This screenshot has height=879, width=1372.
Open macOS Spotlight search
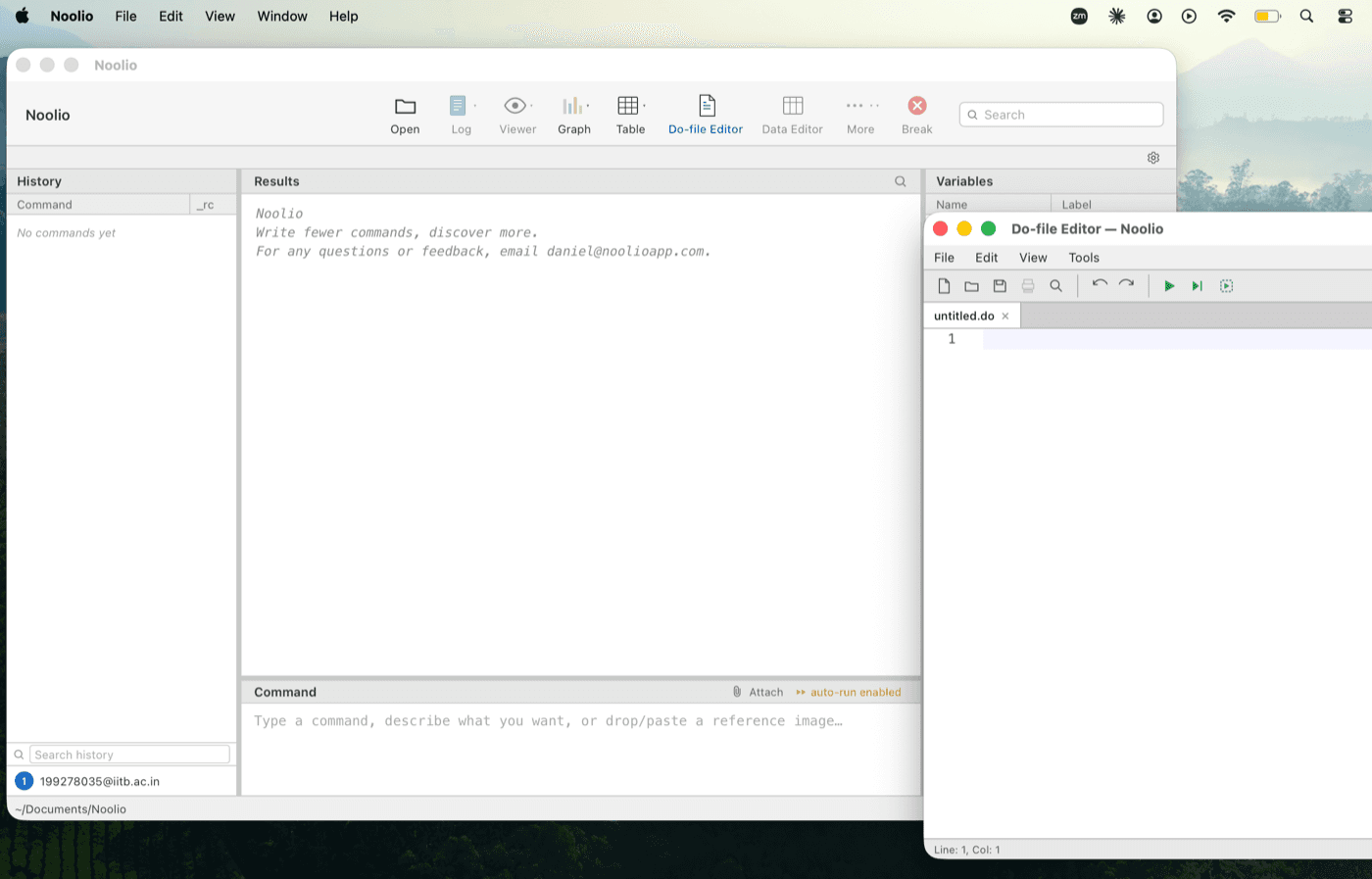tap(1306, 16)
